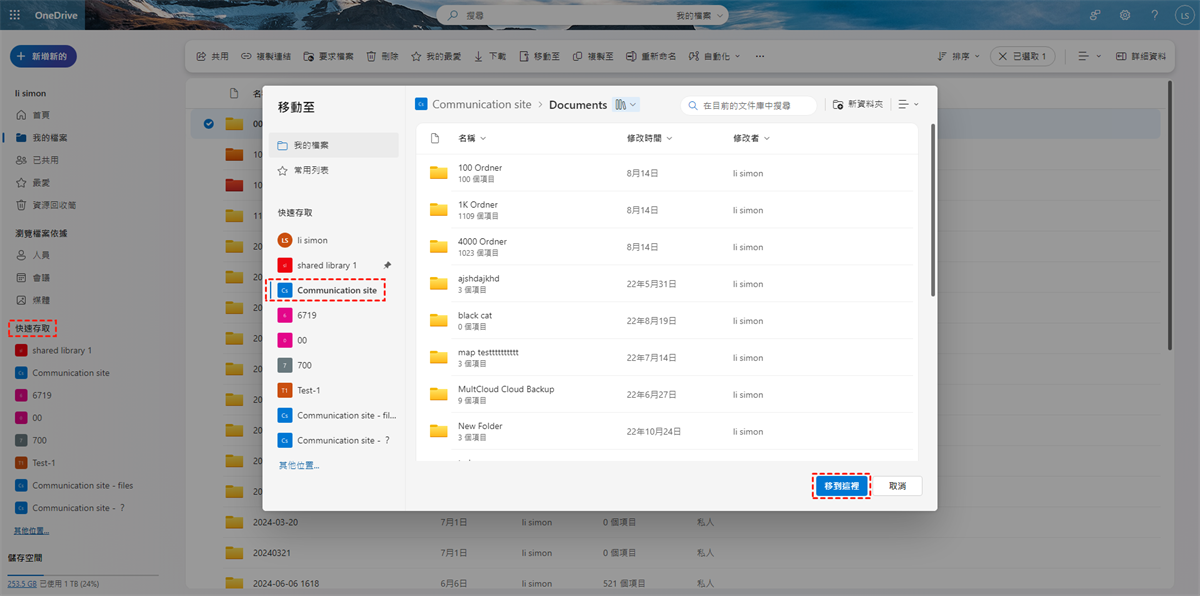The height and width of the screenshot is (596, 1200).
Task: Open the dialog view options dropdown
Action: (x=908, y=104)
